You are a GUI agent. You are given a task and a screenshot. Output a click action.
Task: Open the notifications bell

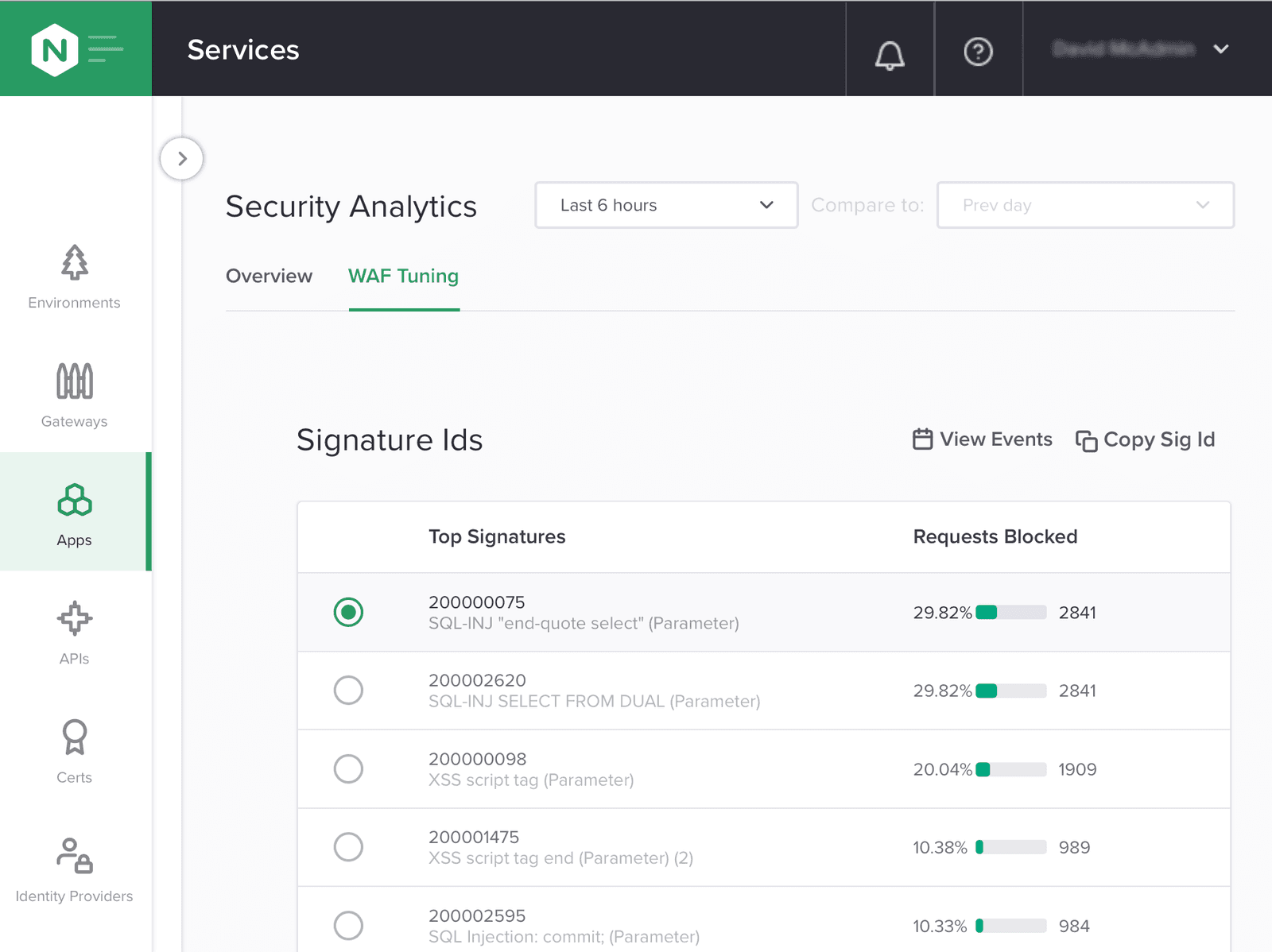point(890,52)
